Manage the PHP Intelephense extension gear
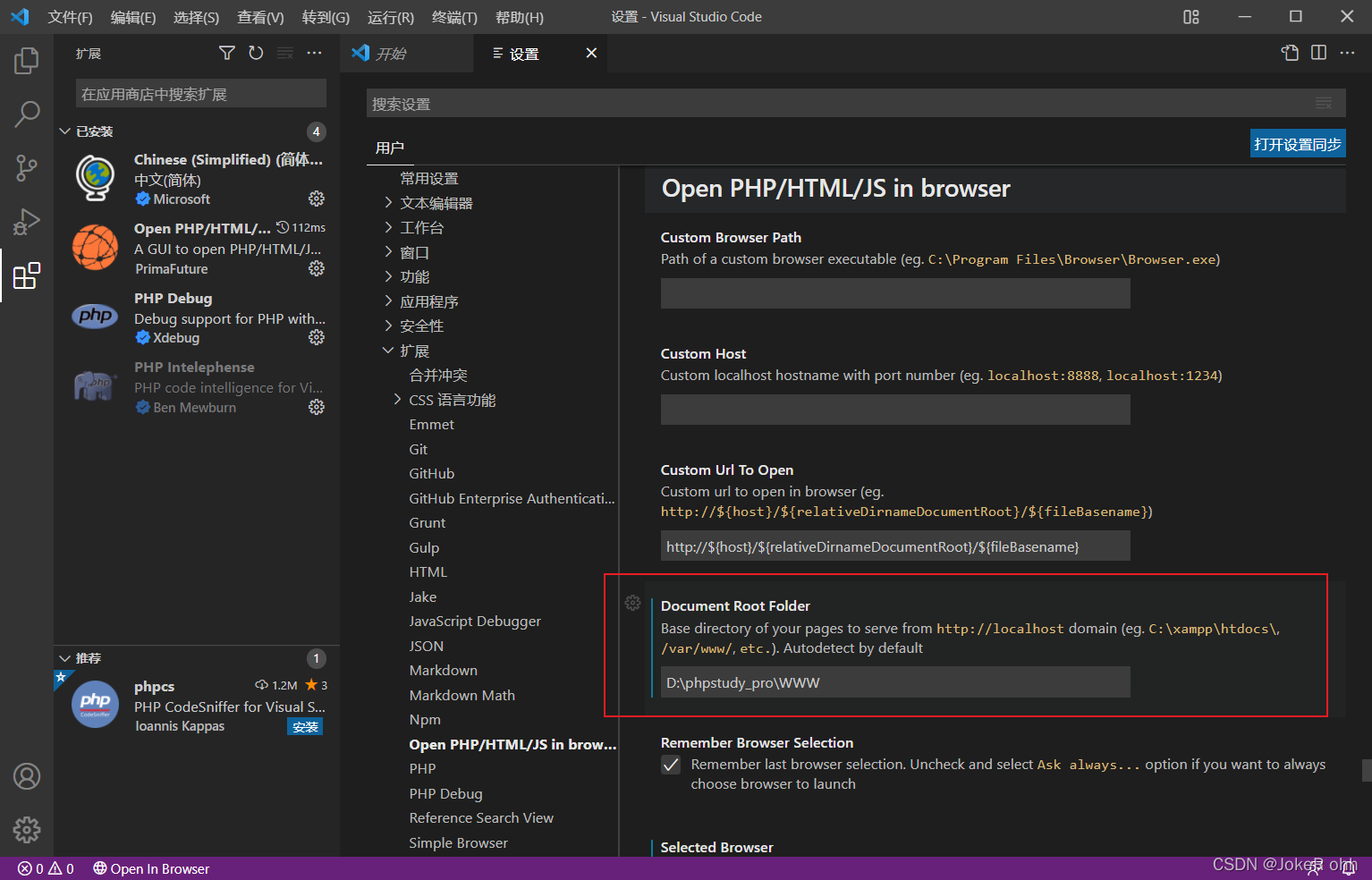This screenshot has height=880, width=1372. coord(317,407)
